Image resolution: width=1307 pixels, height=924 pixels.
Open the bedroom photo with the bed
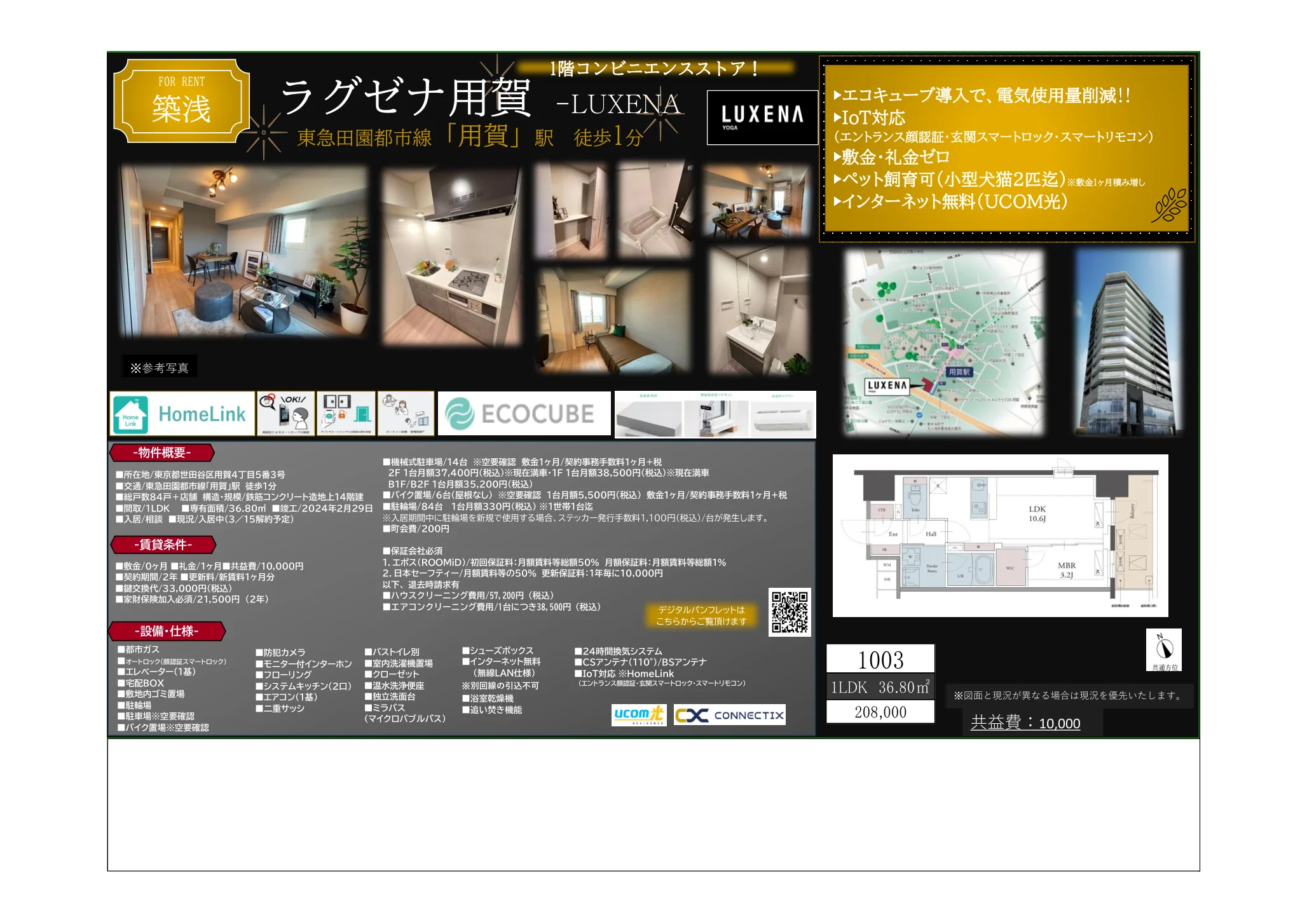pos(613,321)
